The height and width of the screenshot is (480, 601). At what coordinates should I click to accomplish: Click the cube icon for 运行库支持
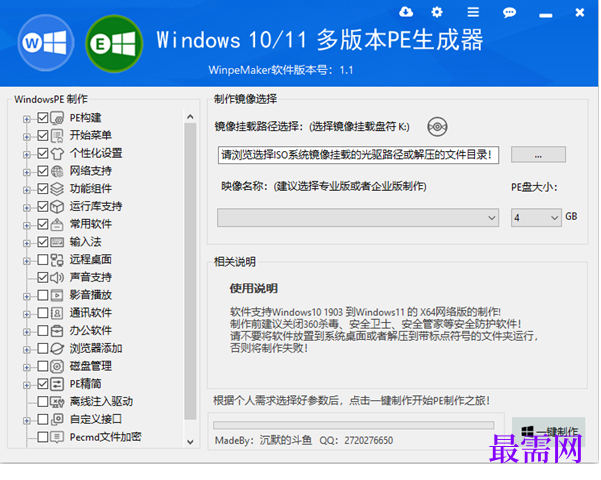coord(57,207)
